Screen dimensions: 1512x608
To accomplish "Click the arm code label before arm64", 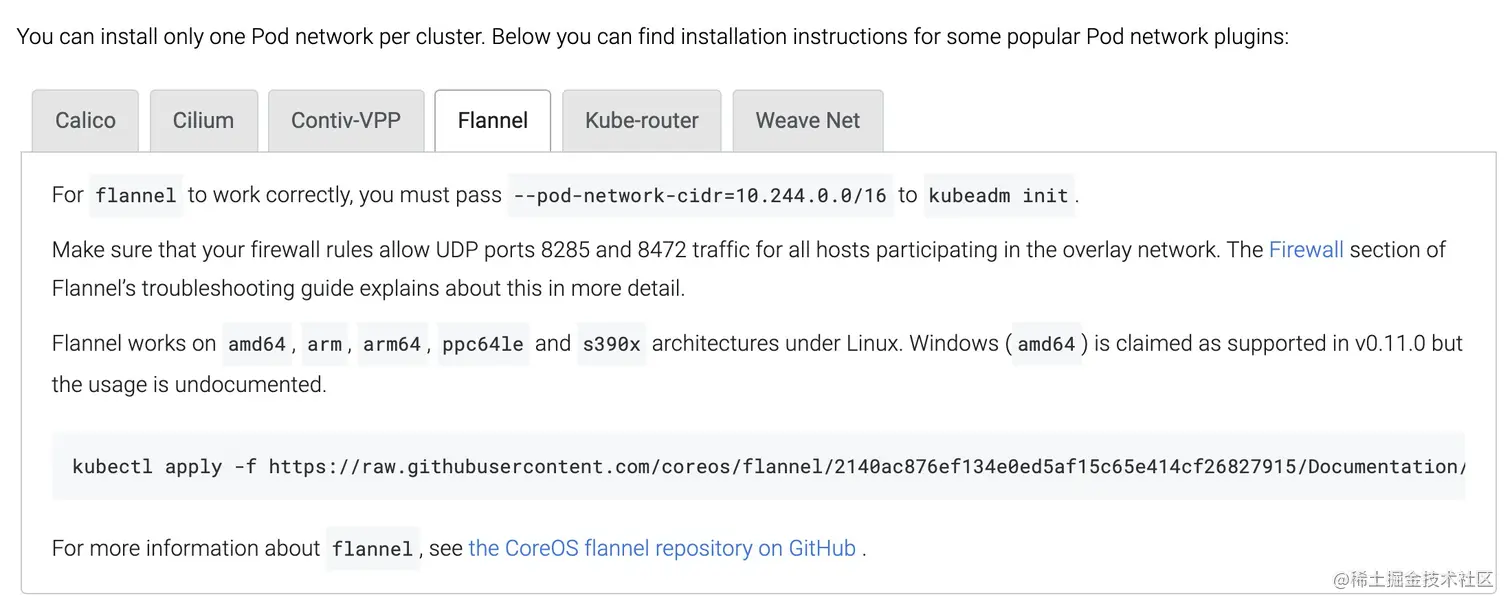I will [324, 344].
